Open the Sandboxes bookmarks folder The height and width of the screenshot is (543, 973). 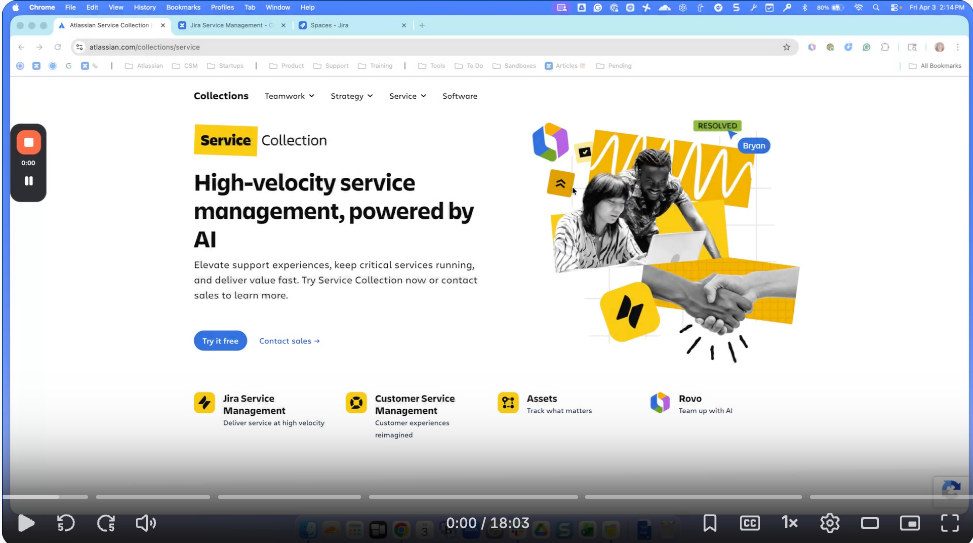514,66
